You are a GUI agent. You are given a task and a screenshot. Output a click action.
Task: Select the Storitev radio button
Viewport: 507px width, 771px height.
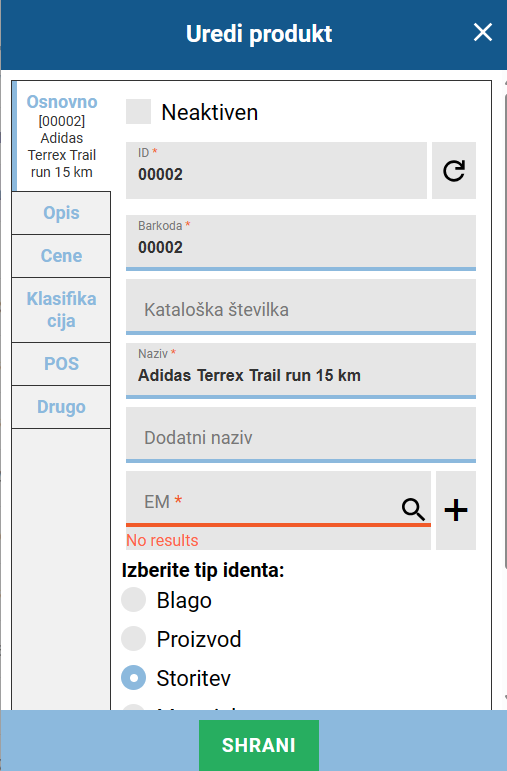134,678
